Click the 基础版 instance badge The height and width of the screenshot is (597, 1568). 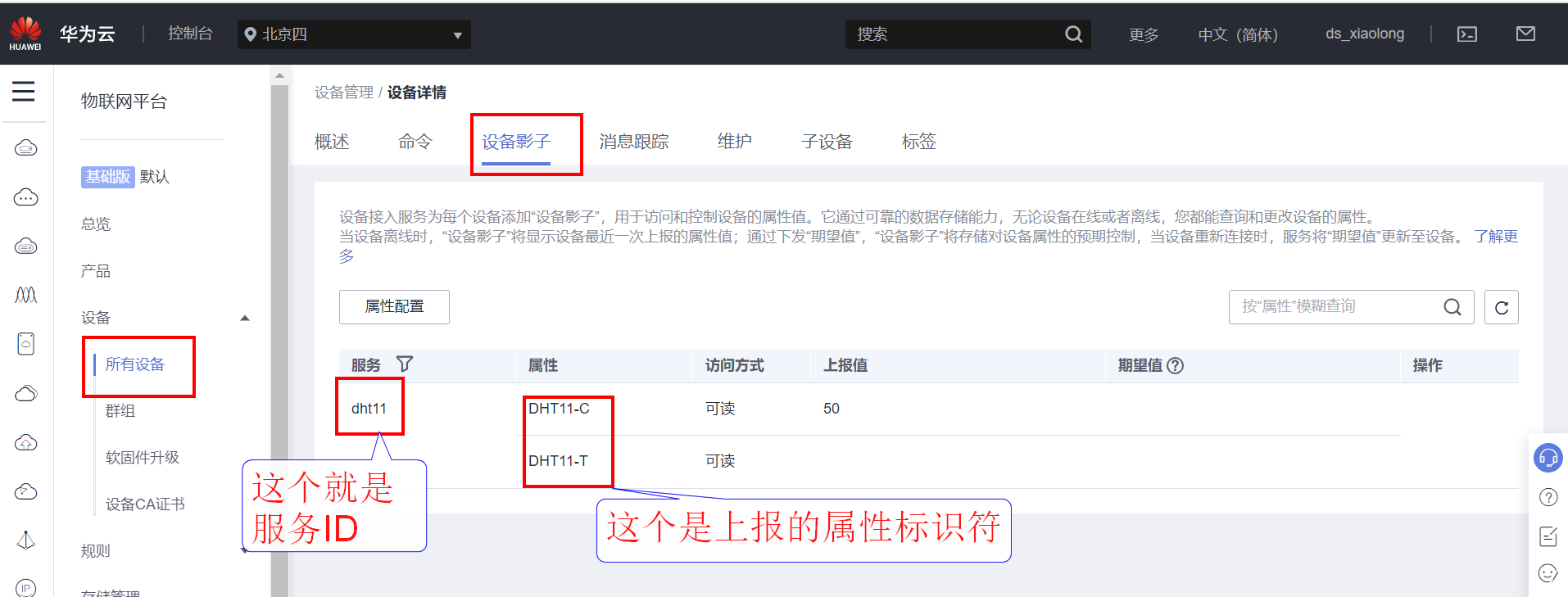coord(107,177)
